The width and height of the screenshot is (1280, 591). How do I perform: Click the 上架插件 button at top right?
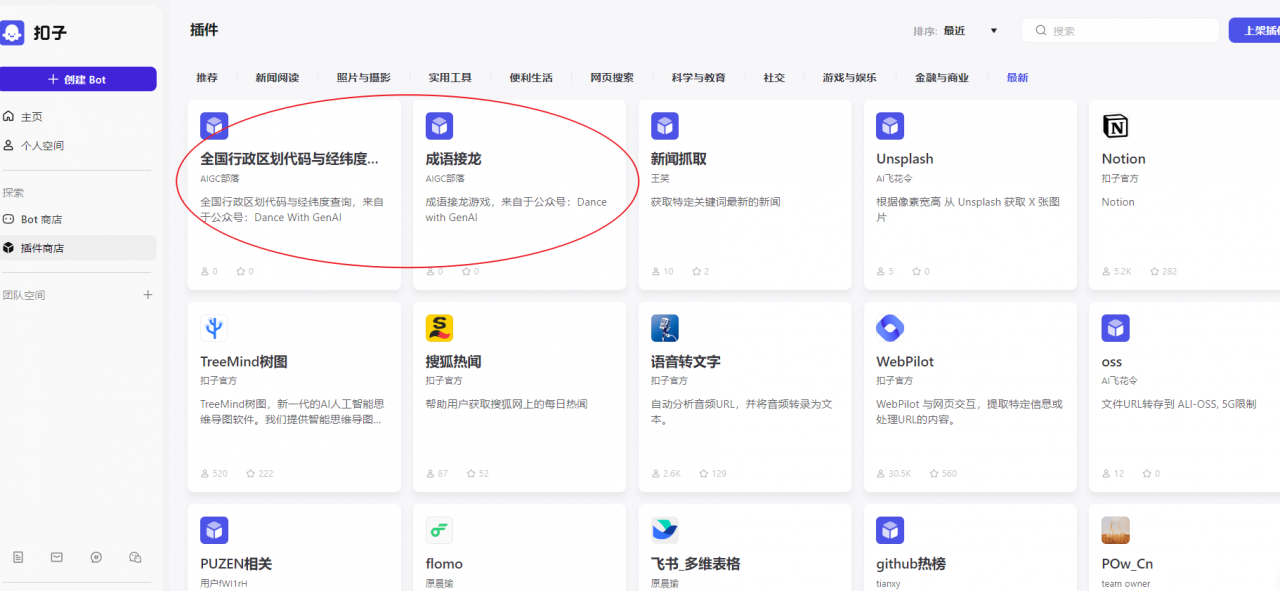tap(1255, 31)
